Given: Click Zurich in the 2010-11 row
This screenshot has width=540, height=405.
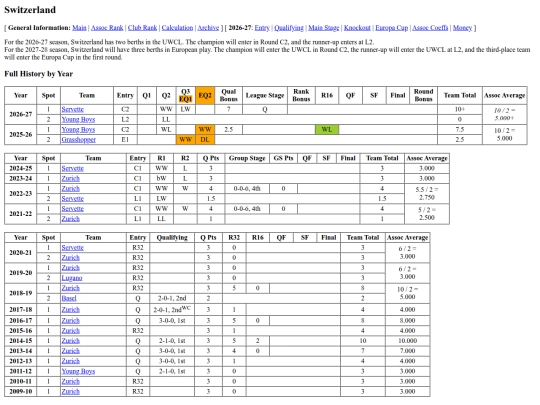Looking at the screenshot, I should click(71, 381).
